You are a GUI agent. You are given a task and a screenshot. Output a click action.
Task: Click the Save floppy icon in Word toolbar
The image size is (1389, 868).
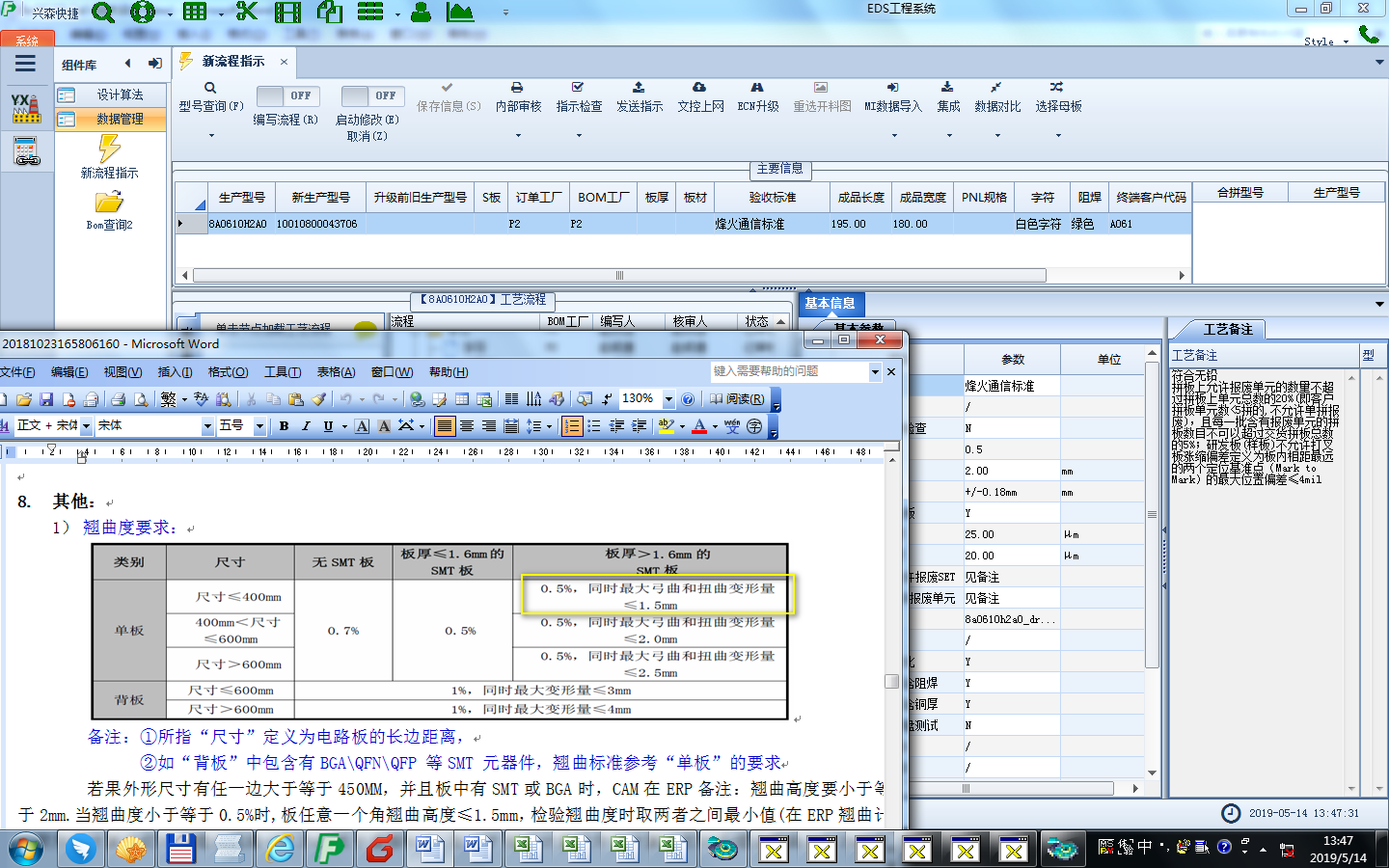tap(46, 399)
